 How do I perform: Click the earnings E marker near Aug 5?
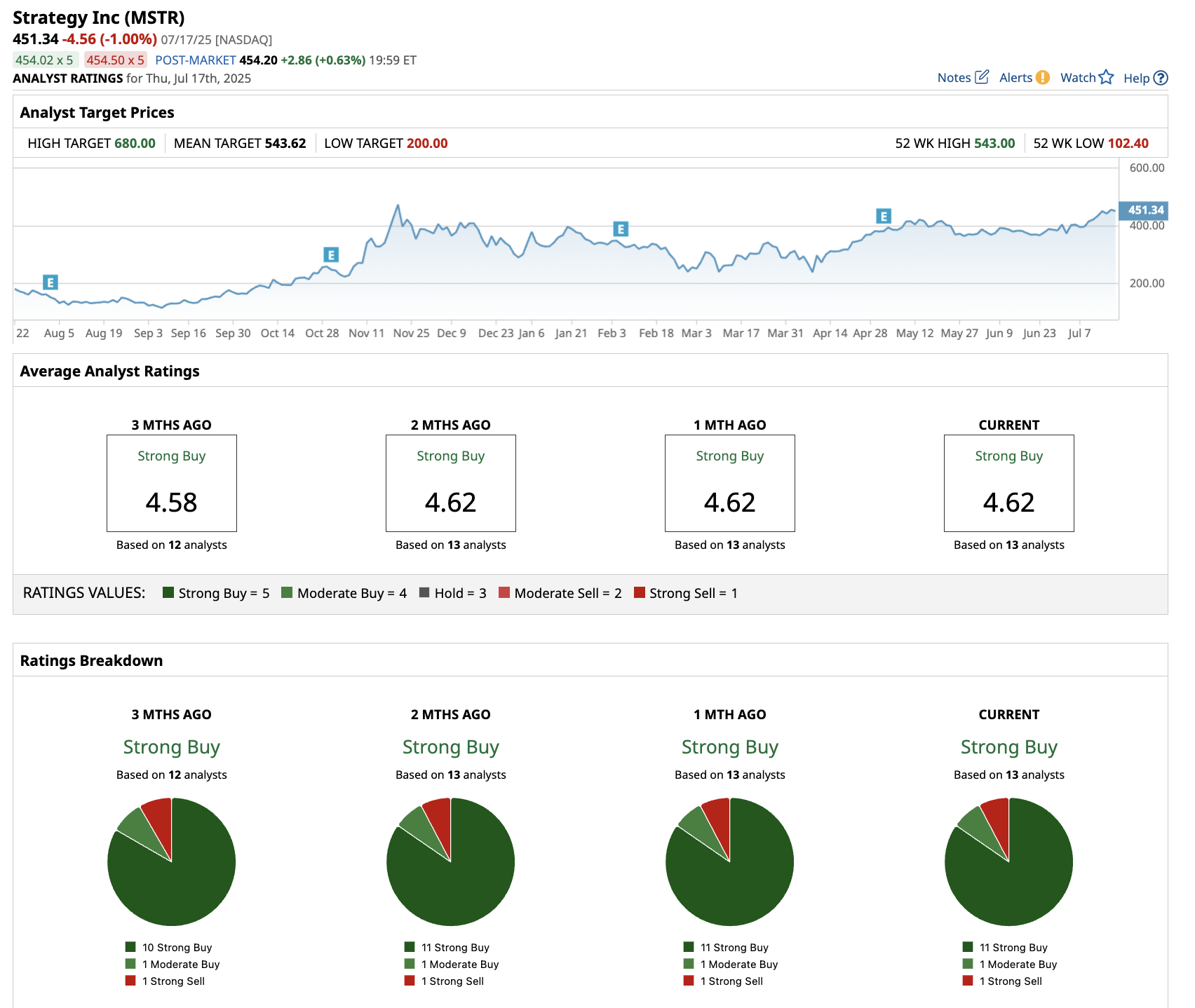[50, 282]
